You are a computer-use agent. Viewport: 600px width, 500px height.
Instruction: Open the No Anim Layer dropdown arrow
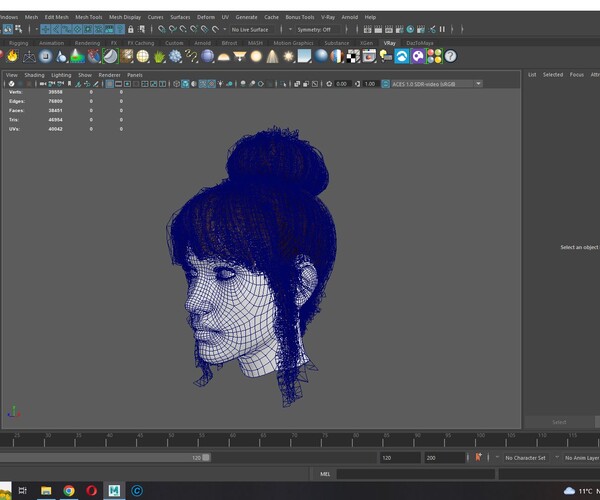(x=557, y=457)
